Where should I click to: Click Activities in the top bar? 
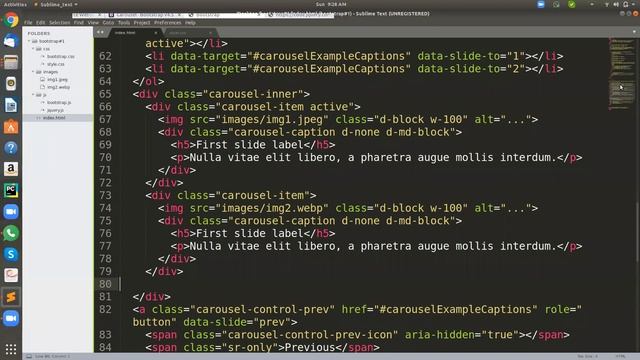pyautogui.click(x=15, y=4)
